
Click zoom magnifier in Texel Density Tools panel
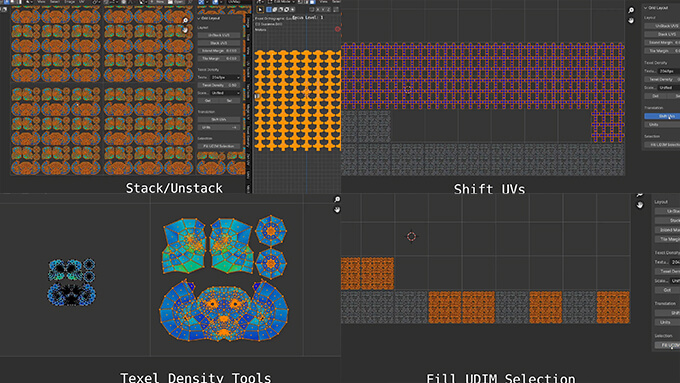coord(337,200)
